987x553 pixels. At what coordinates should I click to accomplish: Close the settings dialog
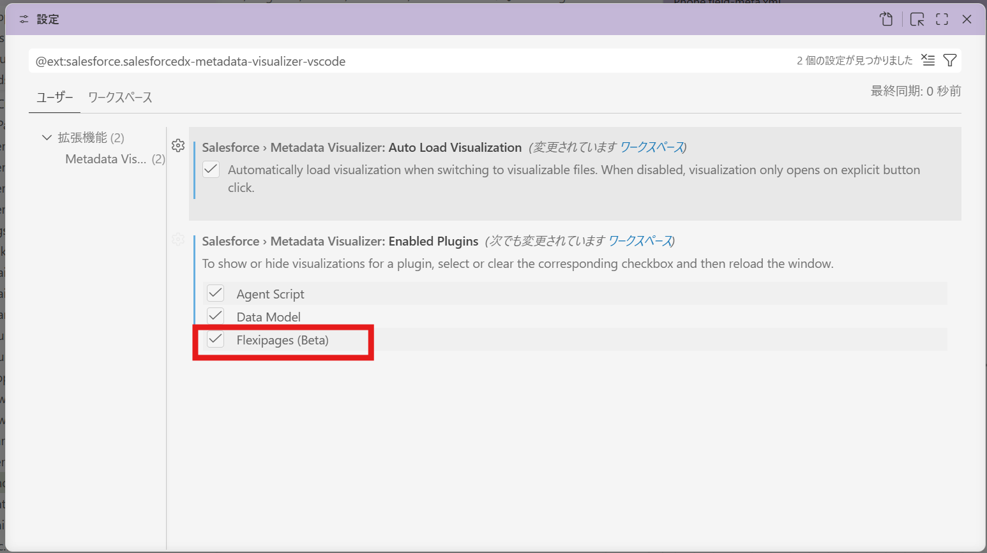click(x=967, y=20)
